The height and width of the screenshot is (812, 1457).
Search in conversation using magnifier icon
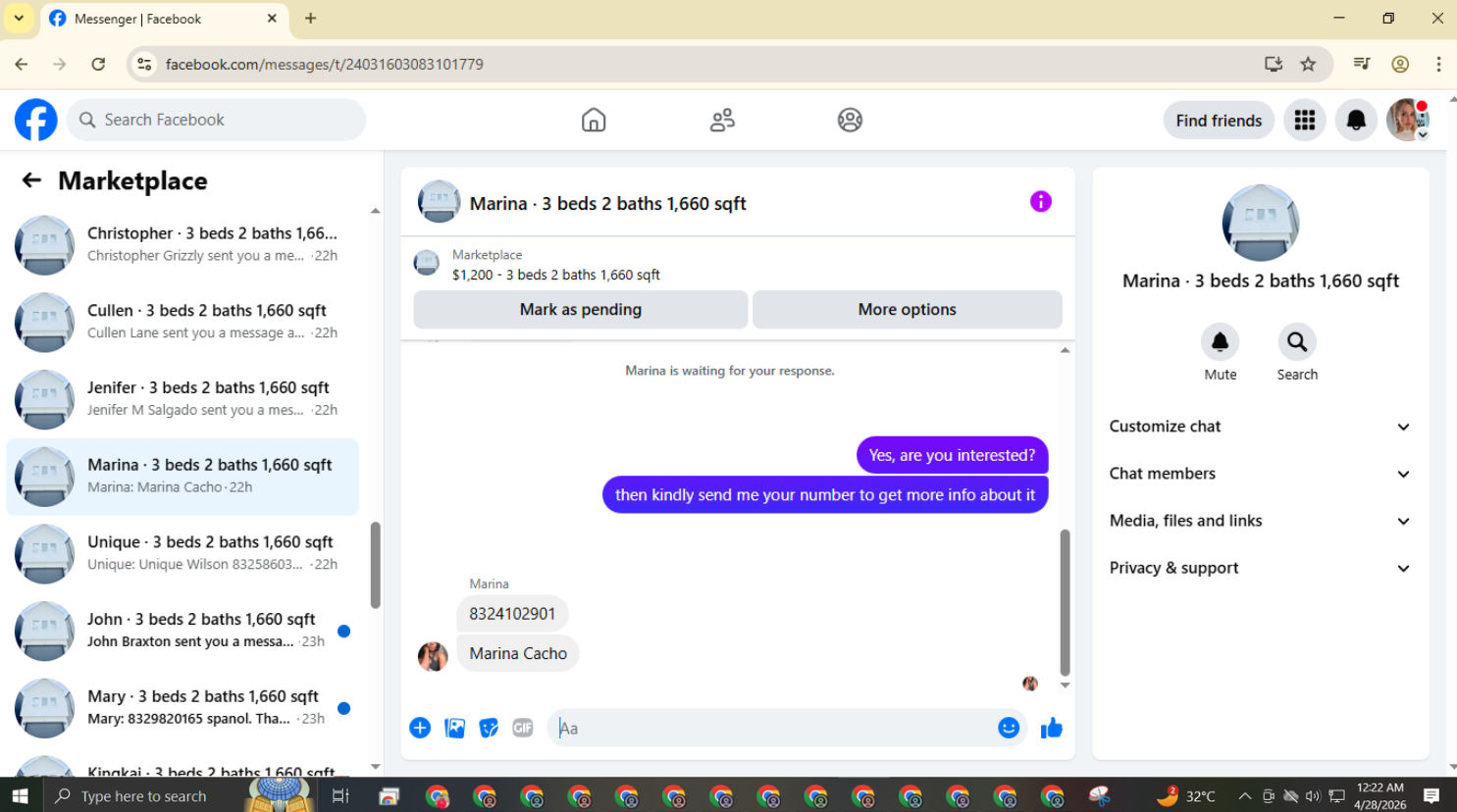coord(1297,342)
